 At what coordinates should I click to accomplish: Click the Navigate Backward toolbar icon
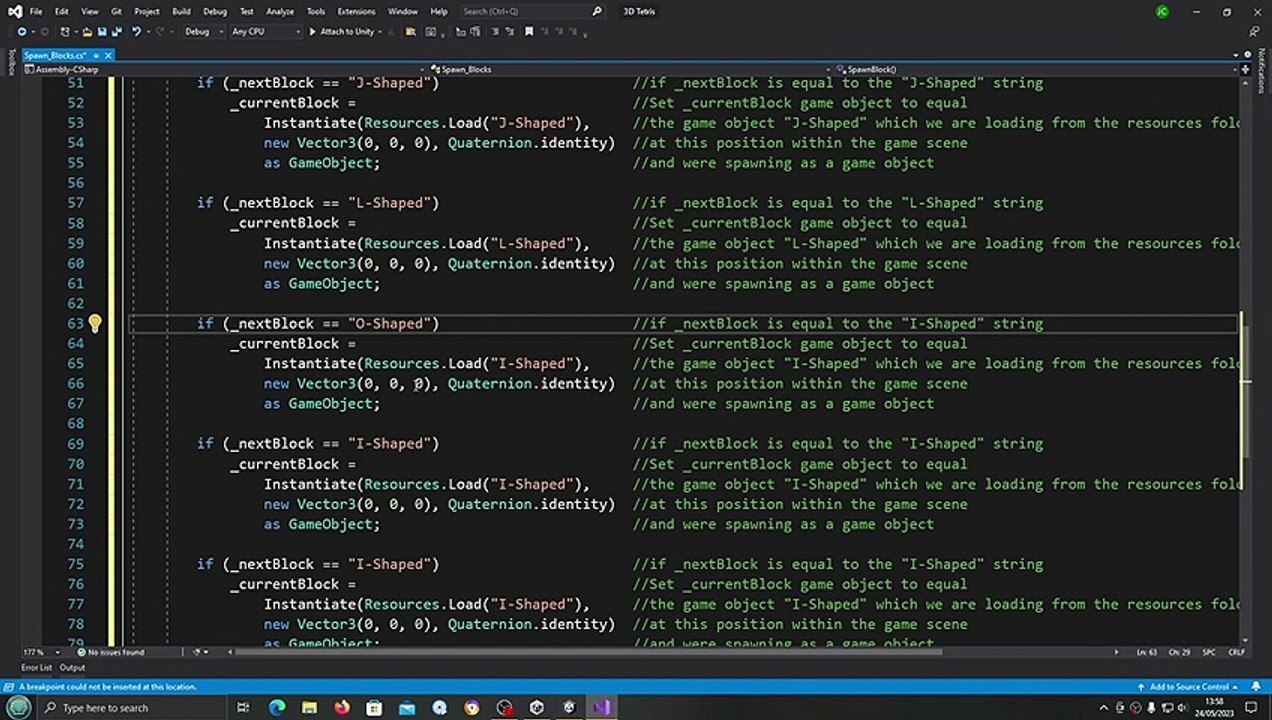pyautogui.click(x=22, y=32)
